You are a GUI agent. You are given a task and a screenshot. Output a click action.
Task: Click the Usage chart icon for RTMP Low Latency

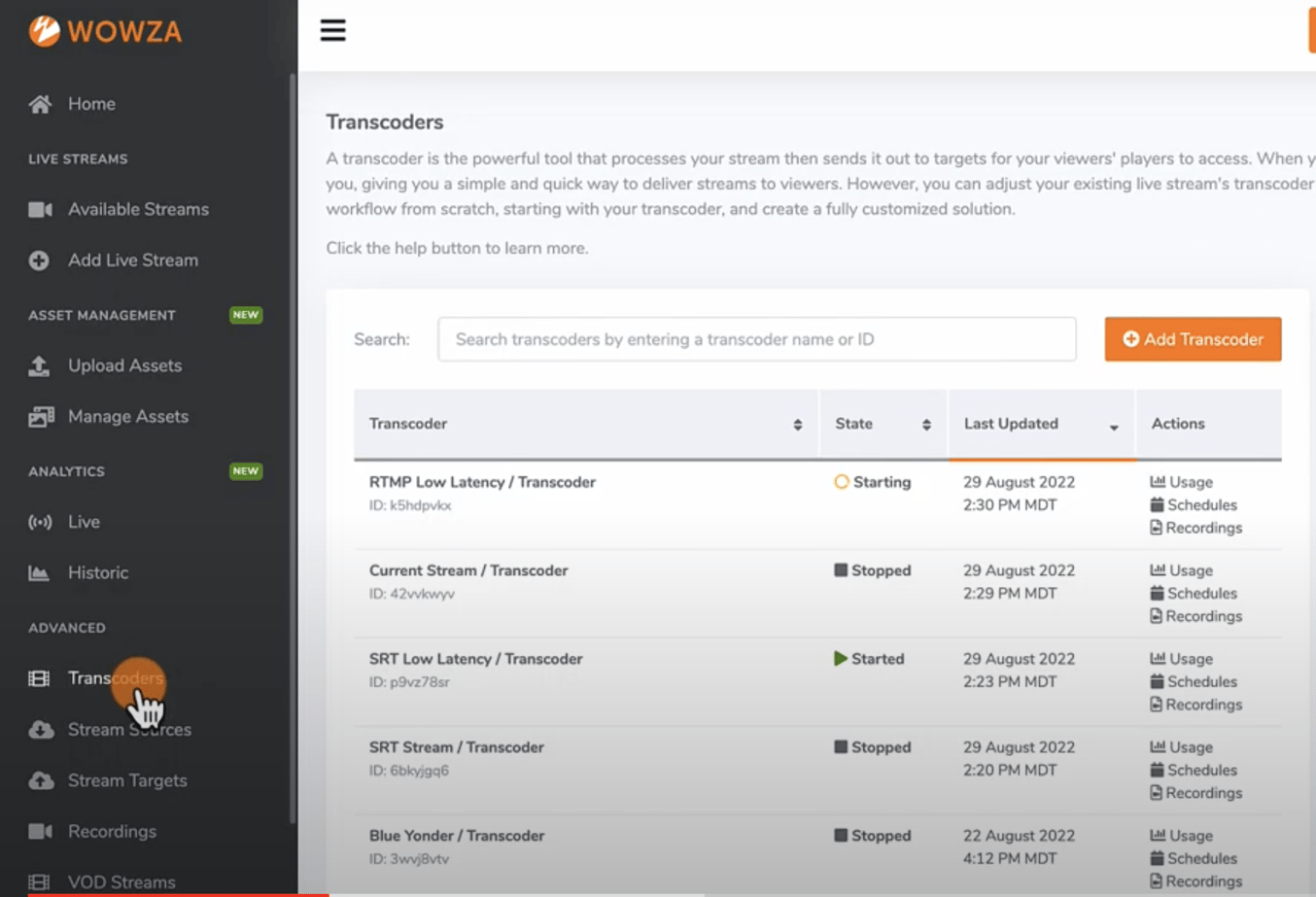1156,481
